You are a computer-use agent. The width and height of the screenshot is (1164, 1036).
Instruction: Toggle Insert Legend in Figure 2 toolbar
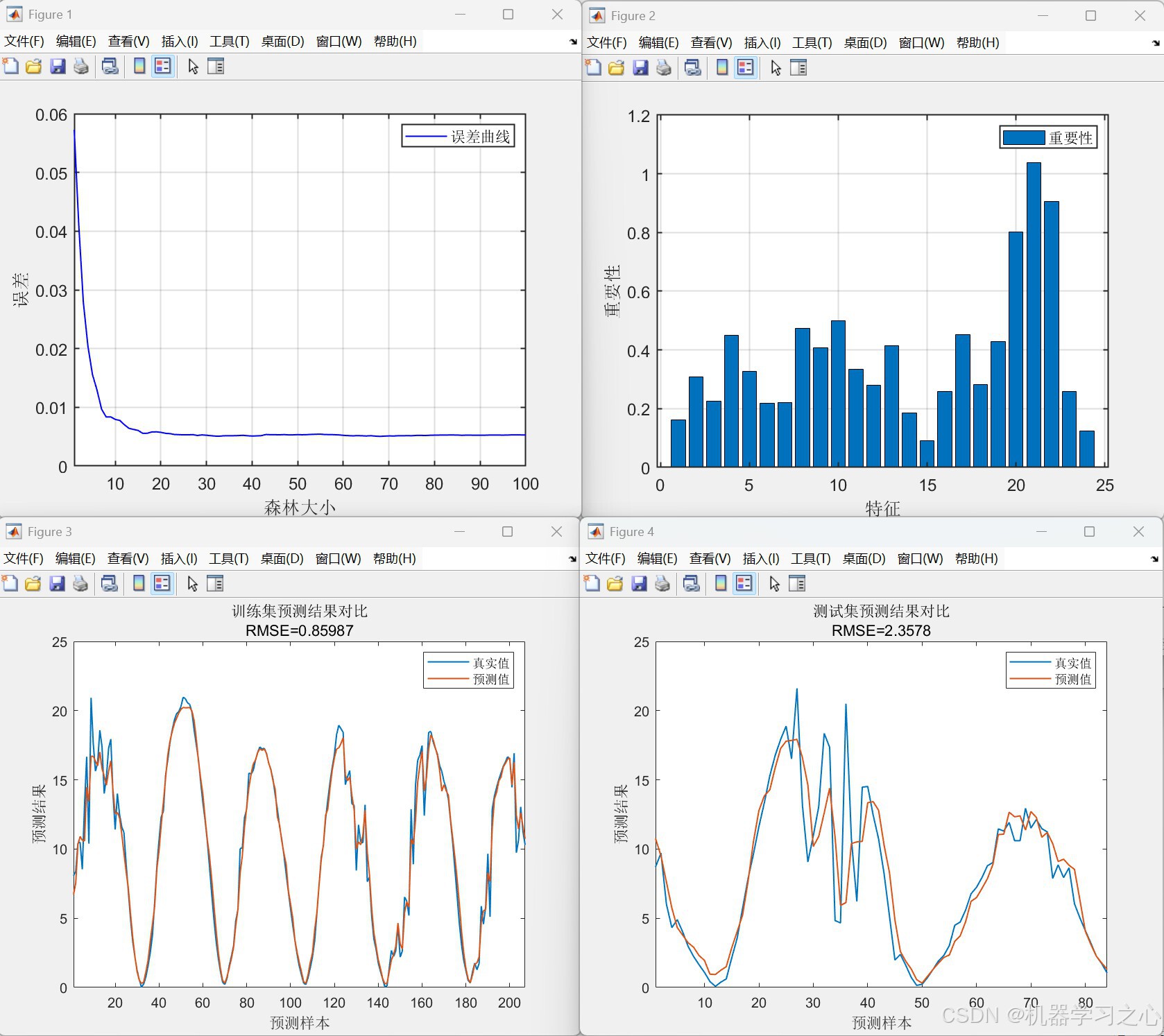point(745,68)
